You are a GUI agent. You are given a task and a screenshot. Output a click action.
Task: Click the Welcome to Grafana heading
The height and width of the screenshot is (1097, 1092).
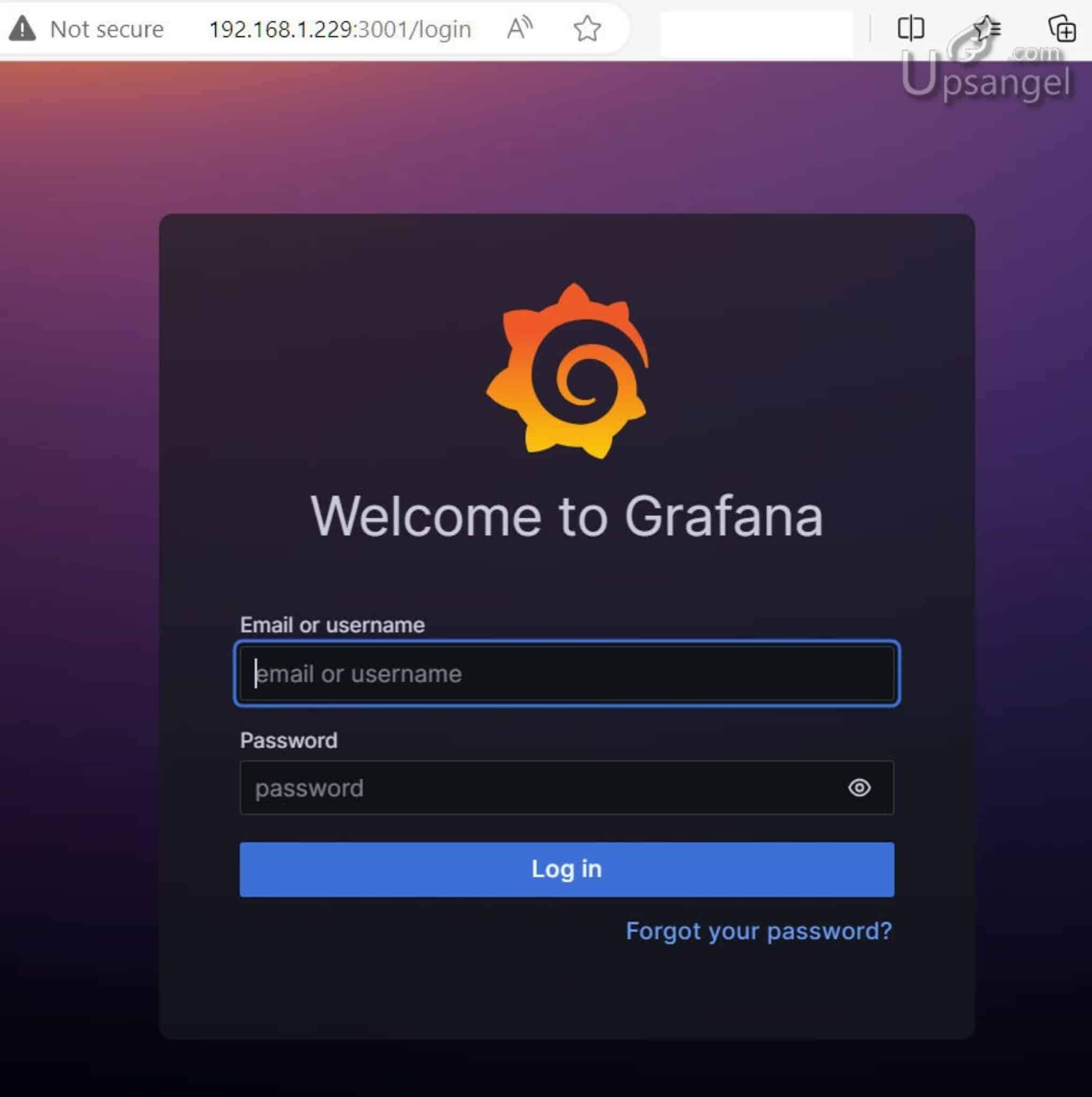click(x=568, y=516)
